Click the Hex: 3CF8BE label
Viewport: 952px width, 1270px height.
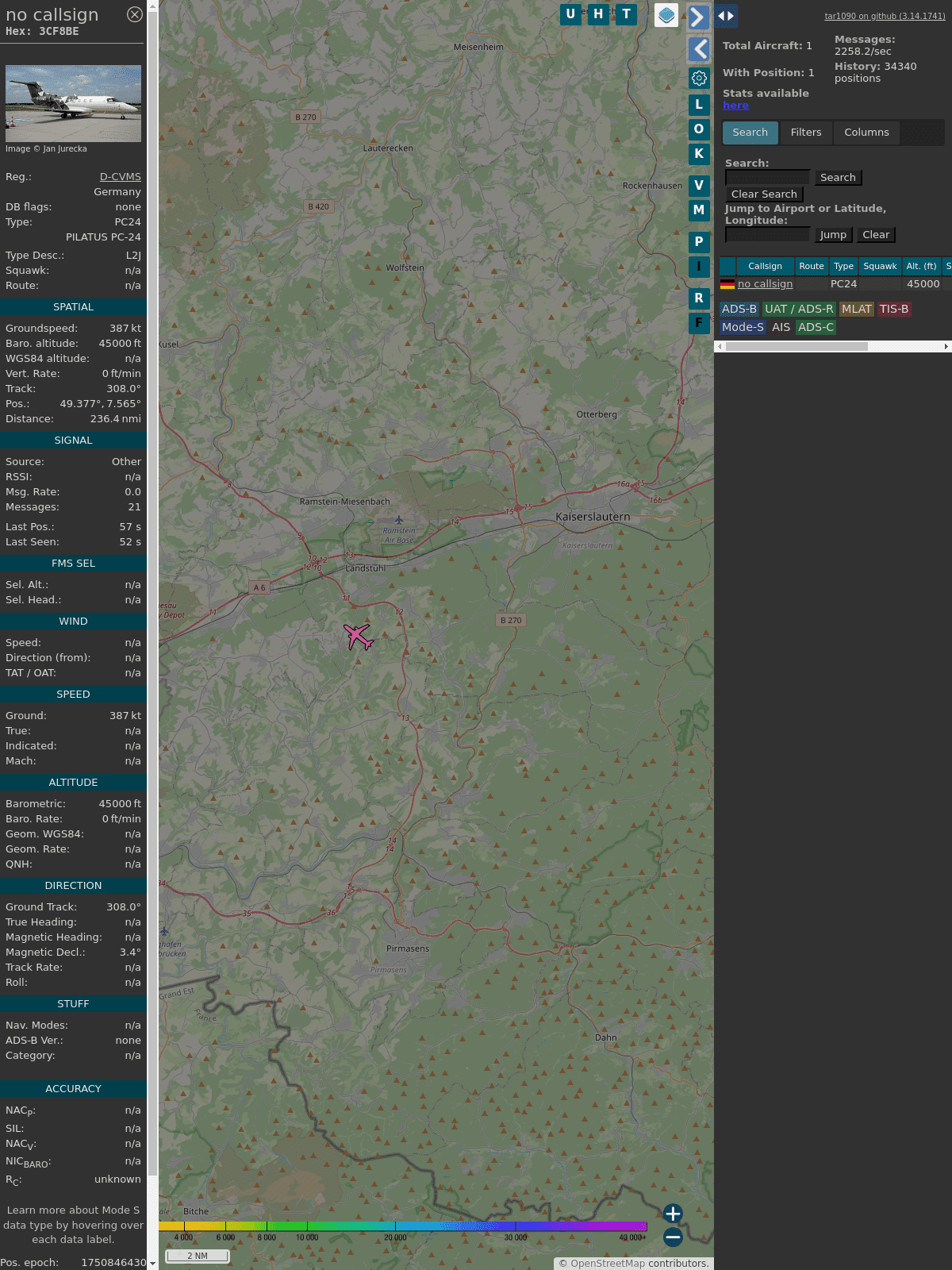(42, 32)
